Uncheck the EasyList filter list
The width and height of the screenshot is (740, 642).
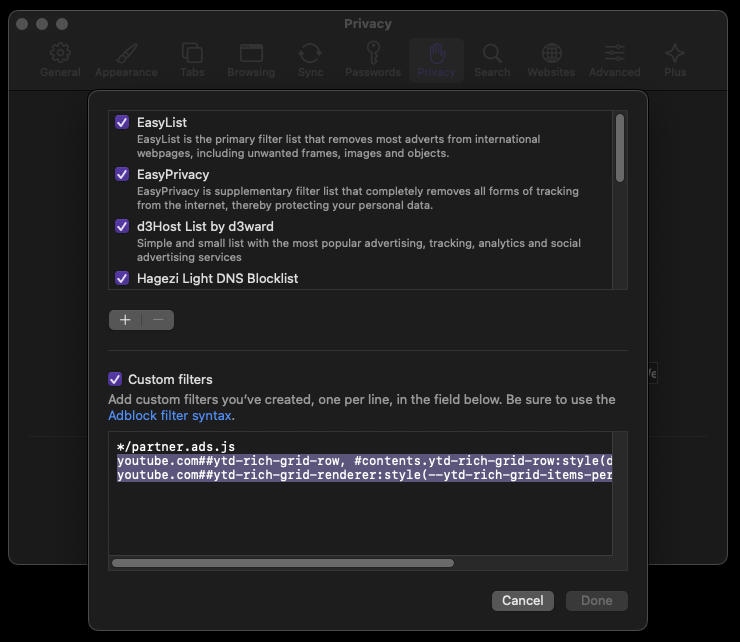(122, 122)
